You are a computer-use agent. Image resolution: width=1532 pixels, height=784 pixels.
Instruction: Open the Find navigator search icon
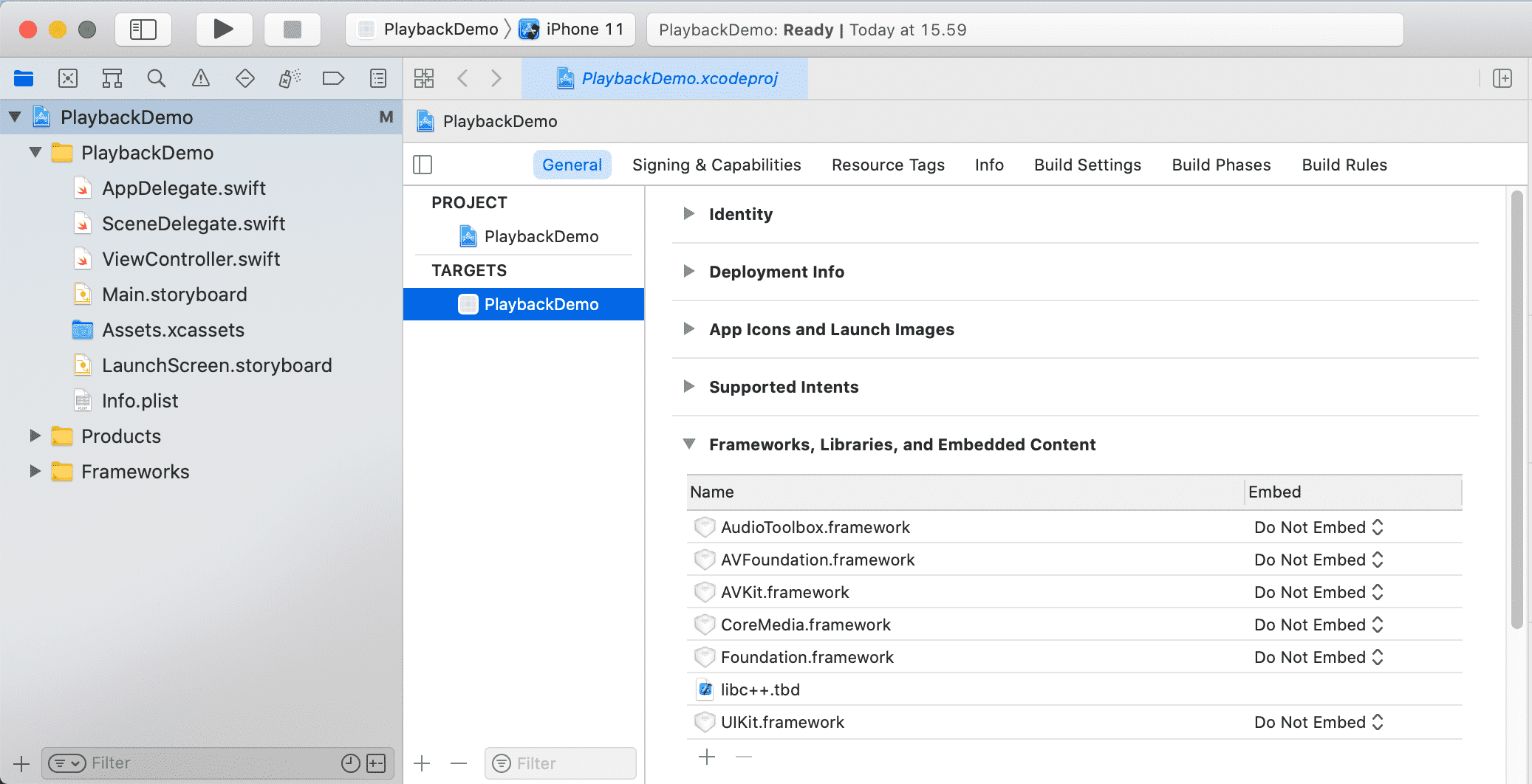156,78
